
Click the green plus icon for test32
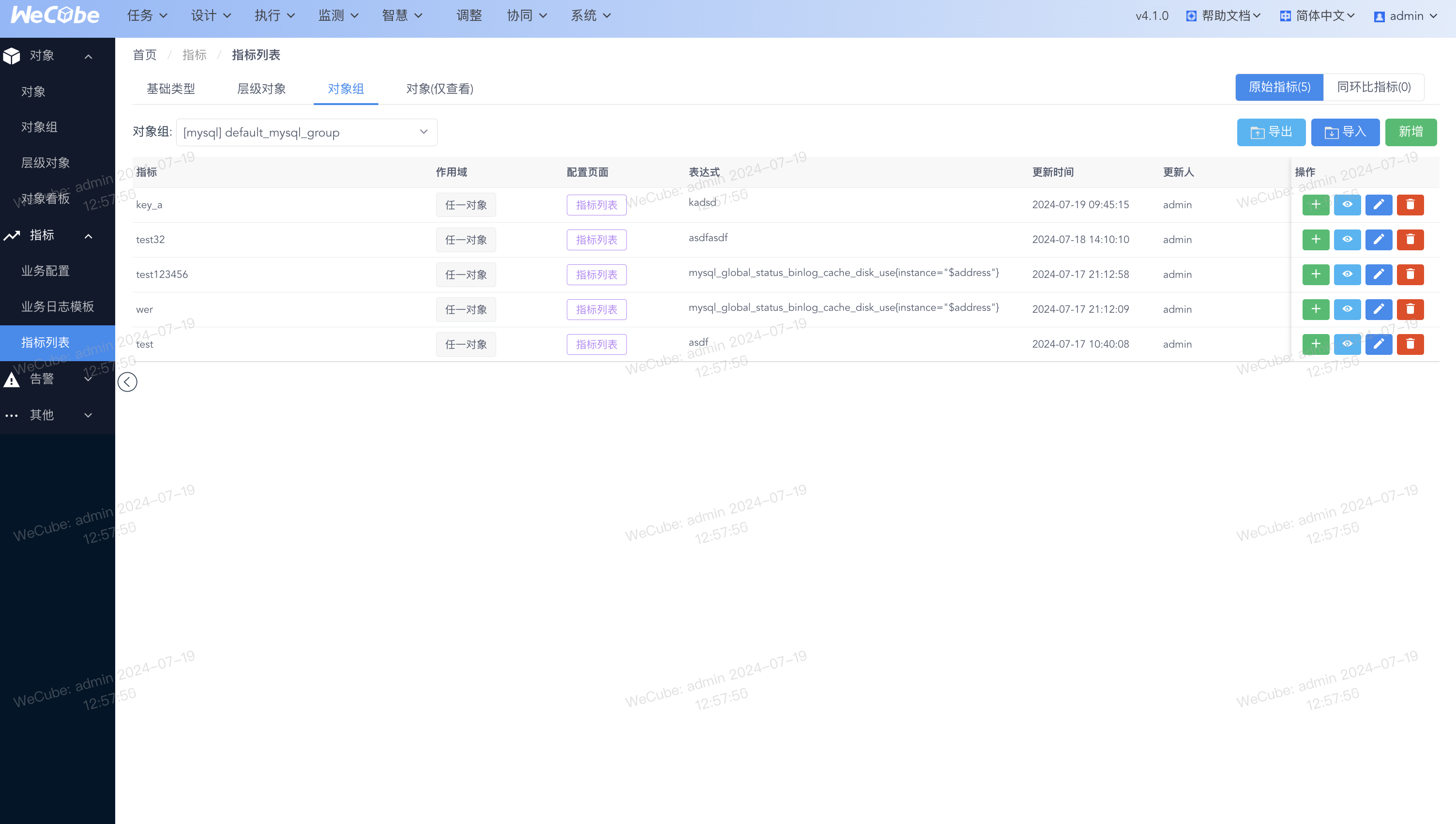pos(1316,240)
